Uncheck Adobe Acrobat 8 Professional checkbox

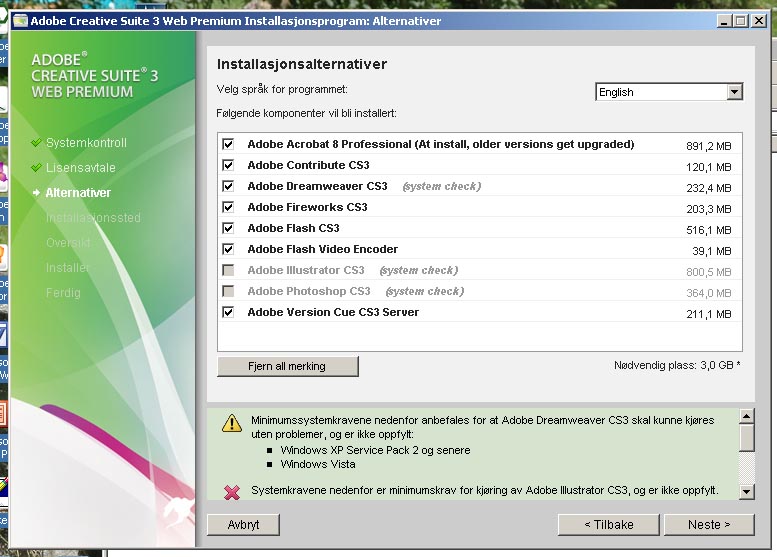pyautogui.click(x=228, y=144)
